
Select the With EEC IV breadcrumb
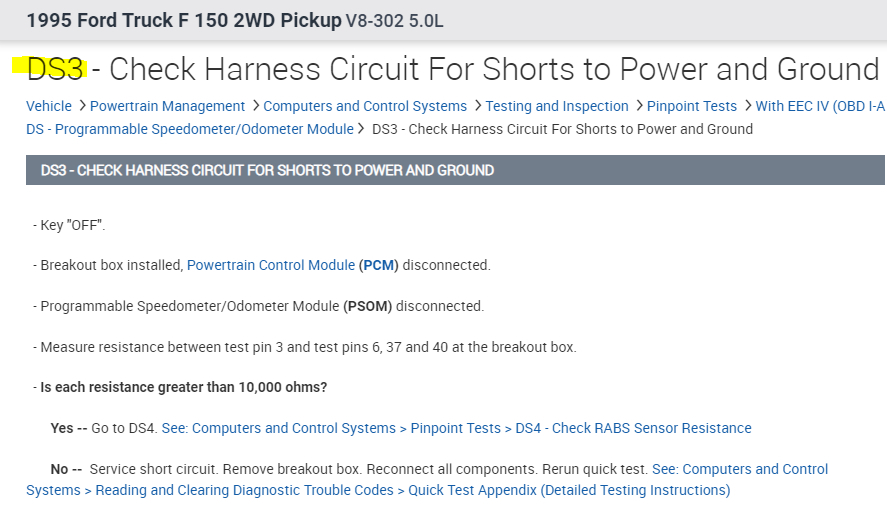(x=820, y=106)
